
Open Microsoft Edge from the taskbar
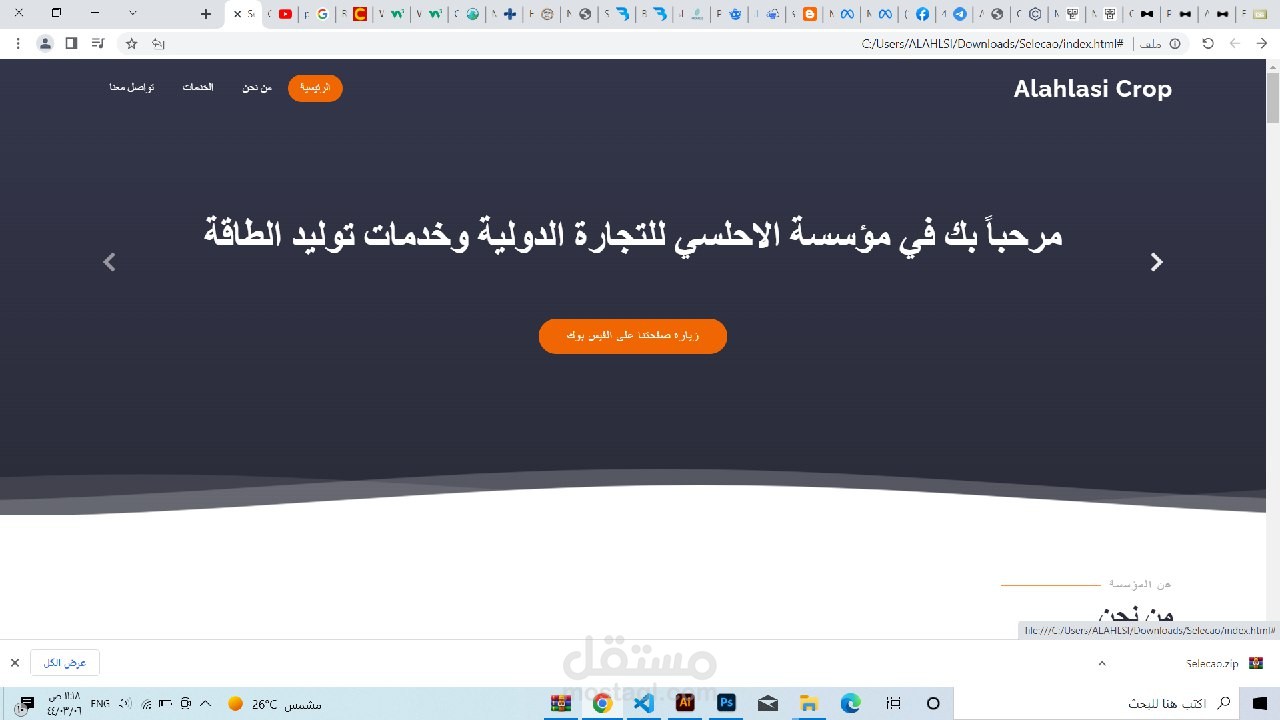coord(851,703)
